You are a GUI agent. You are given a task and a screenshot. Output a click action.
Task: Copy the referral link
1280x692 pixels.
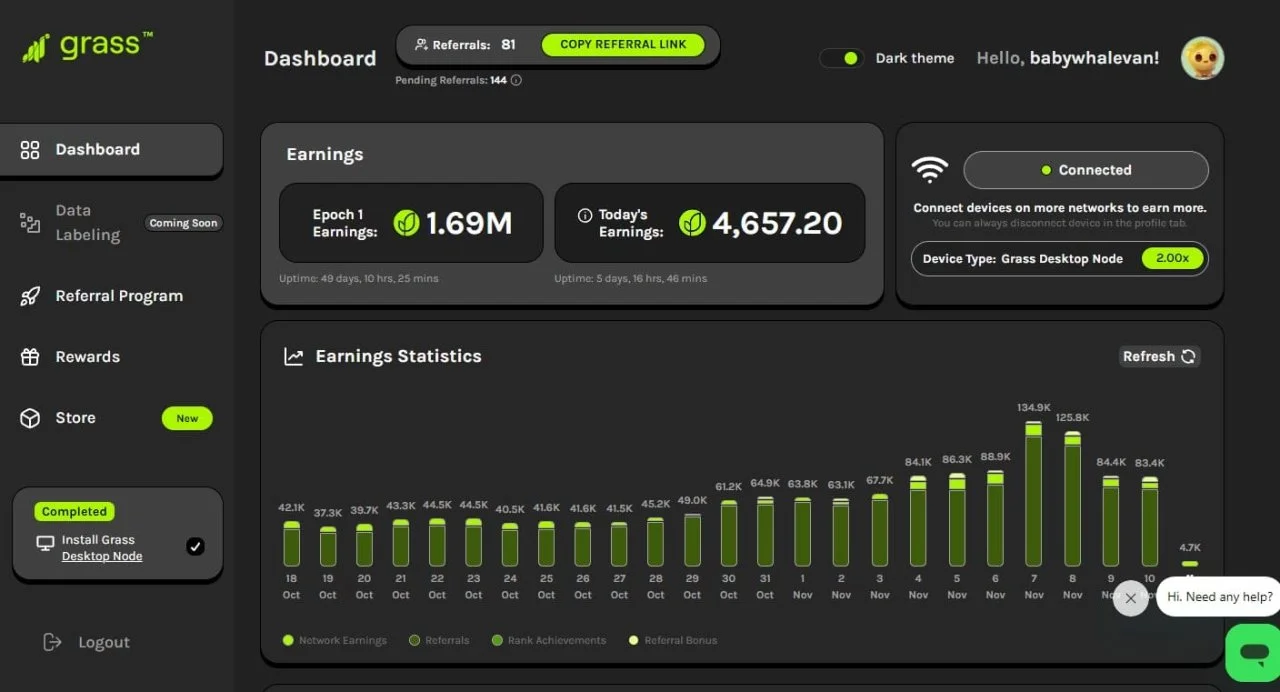[623, 45]
